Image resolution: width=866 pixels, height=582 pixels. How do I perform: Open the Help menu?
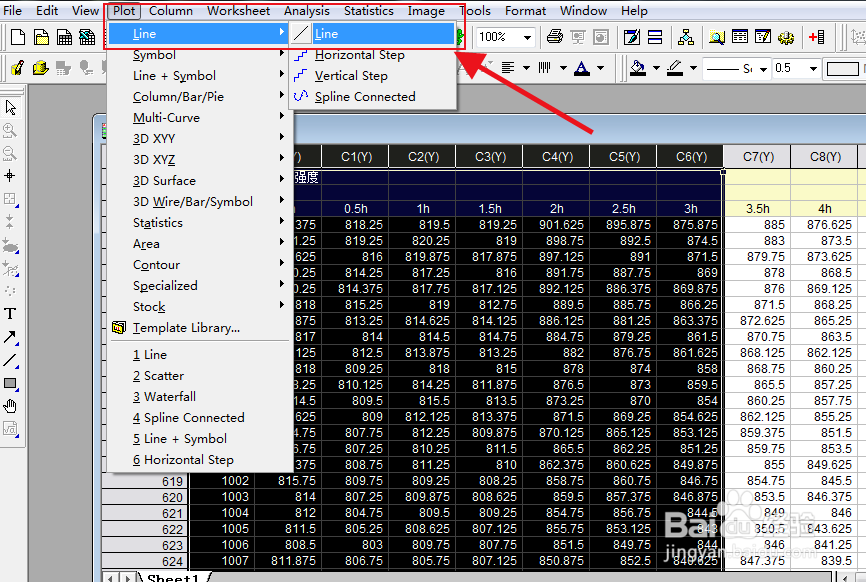pyautogui.click(x=633, y=10)
